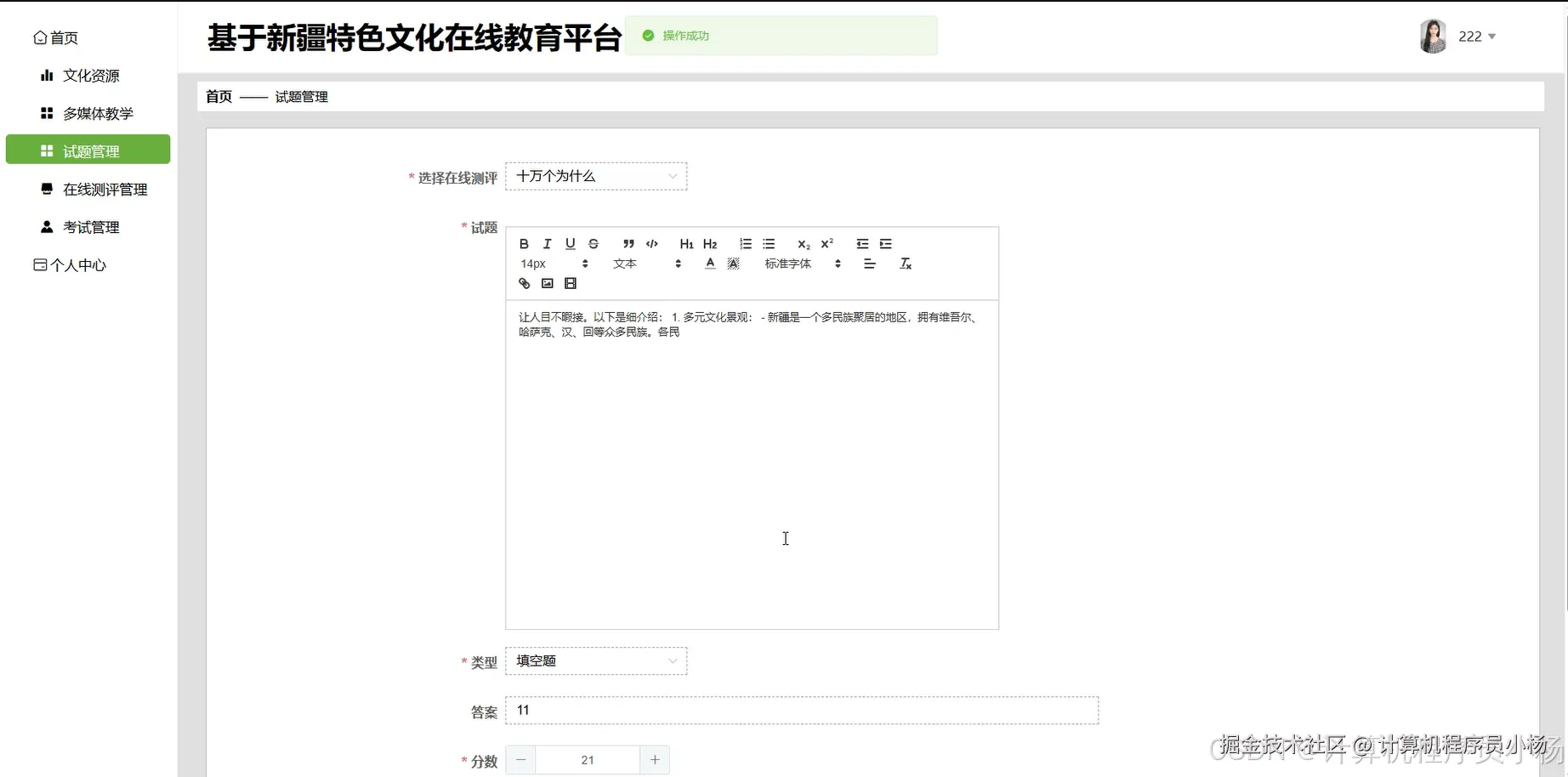Insert a video into the editor
Screen dimensions: 1568x777
[571, 283]
